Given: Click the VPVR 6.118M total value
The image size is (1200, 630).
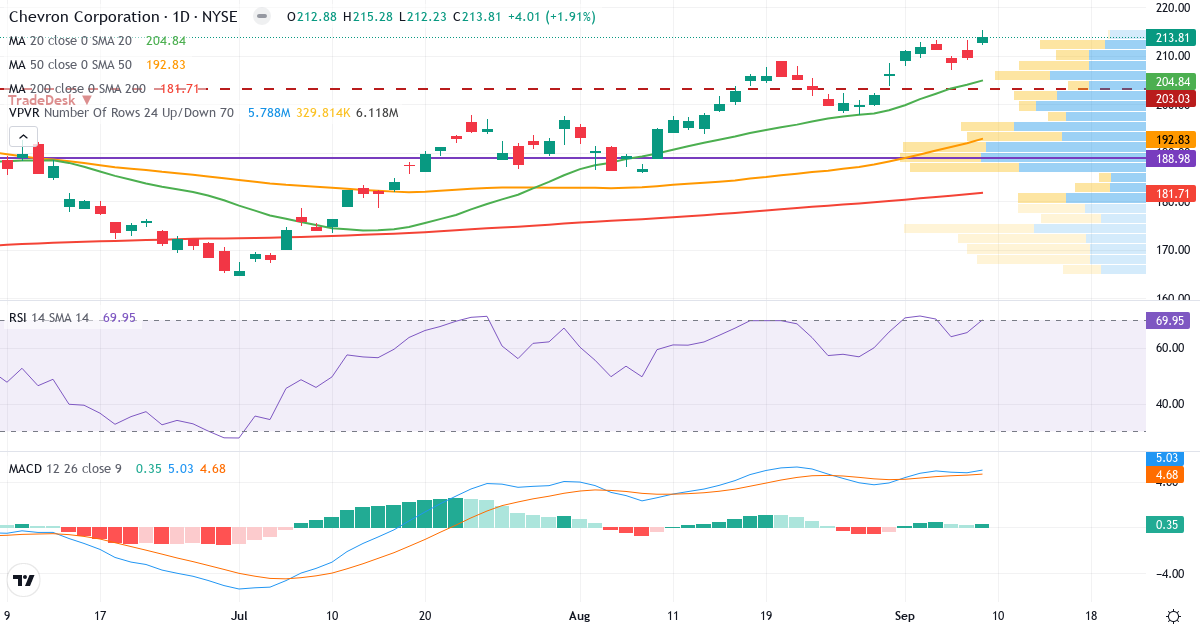Looking at the screenshot, I should click(x=377, y=113).
